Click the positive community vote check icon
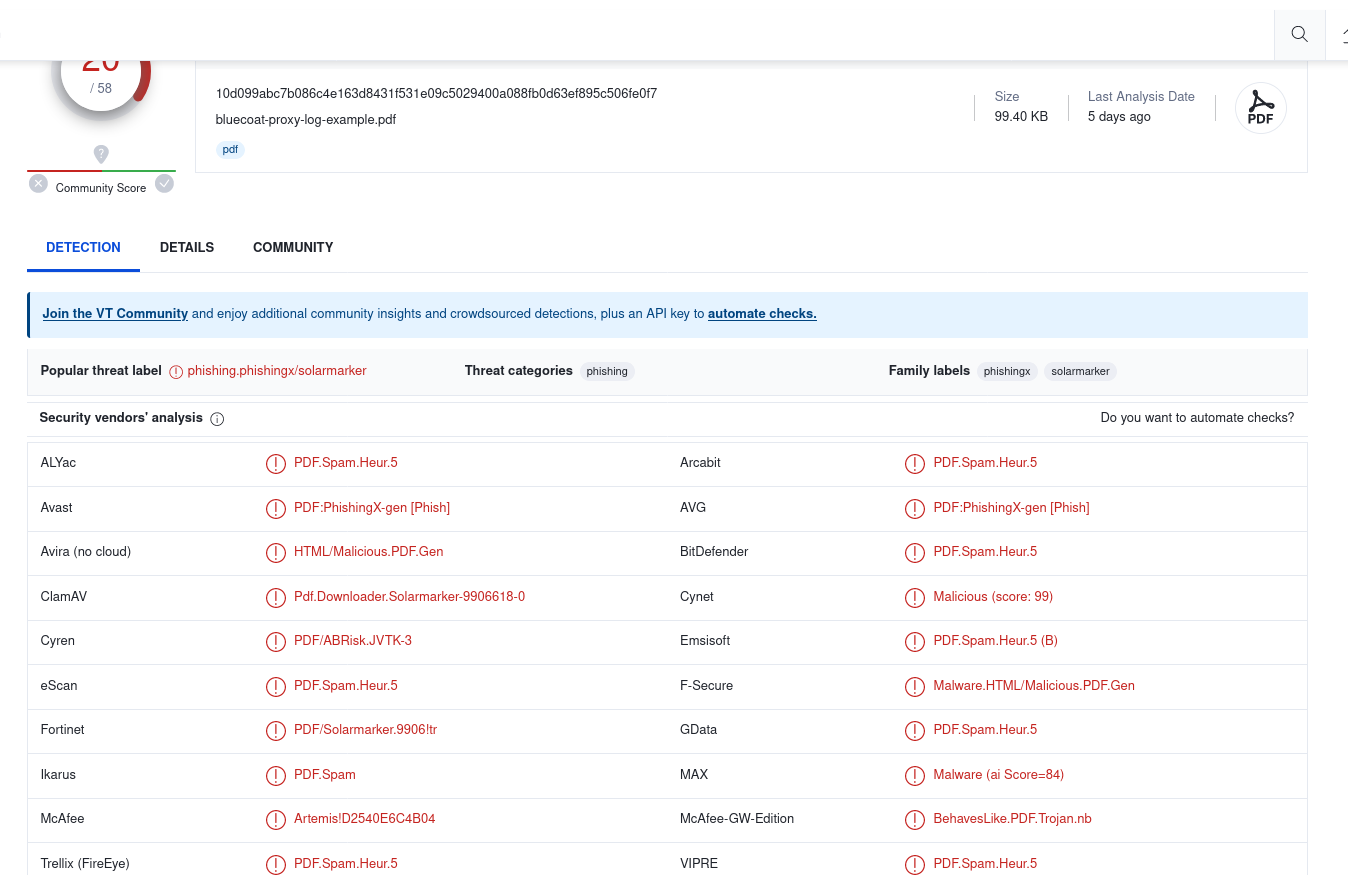The height and width of the screenshot is (875, 1348). click(x=165, y=183)
